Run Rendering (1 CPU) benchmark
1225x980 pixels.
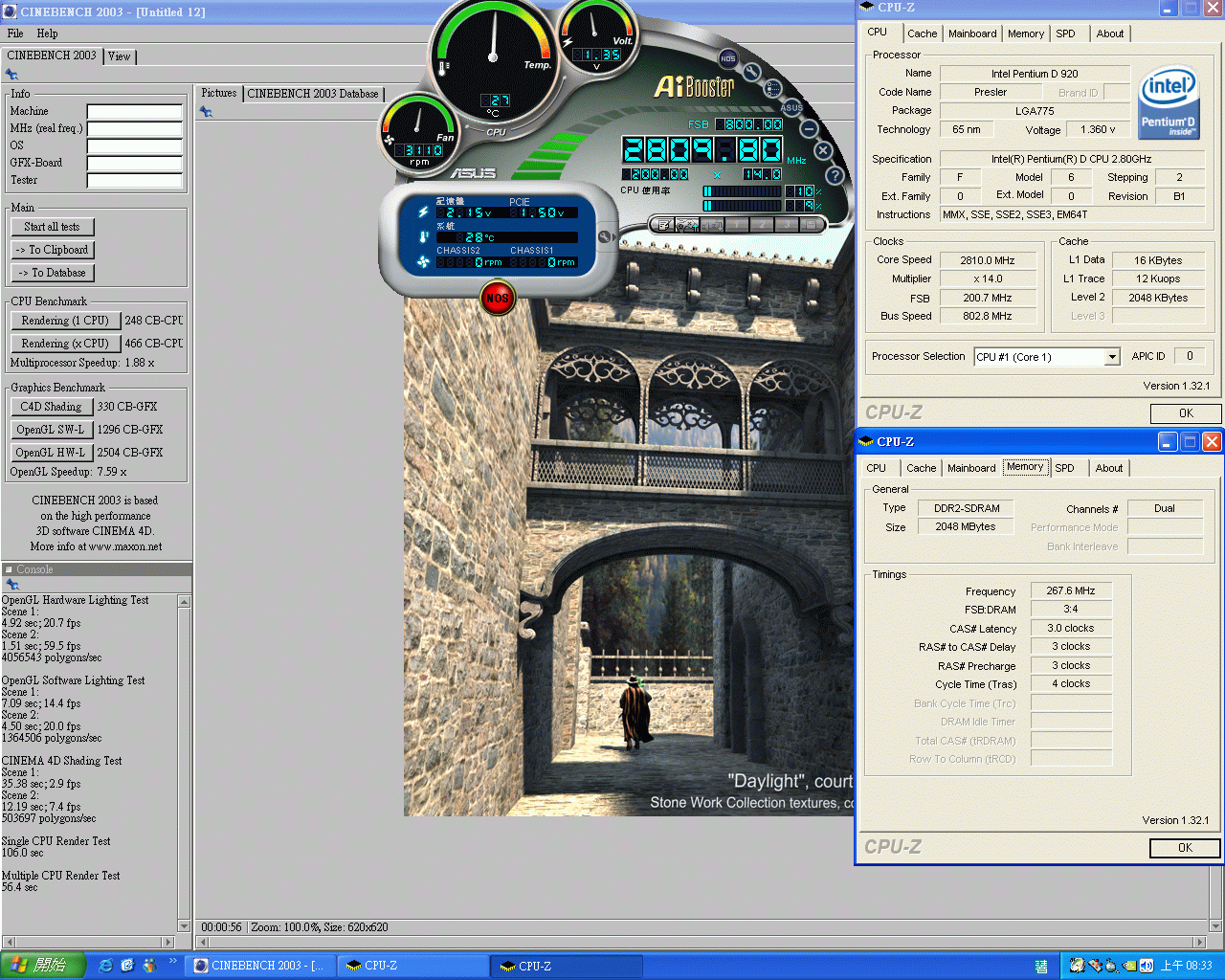coord(65,321)
